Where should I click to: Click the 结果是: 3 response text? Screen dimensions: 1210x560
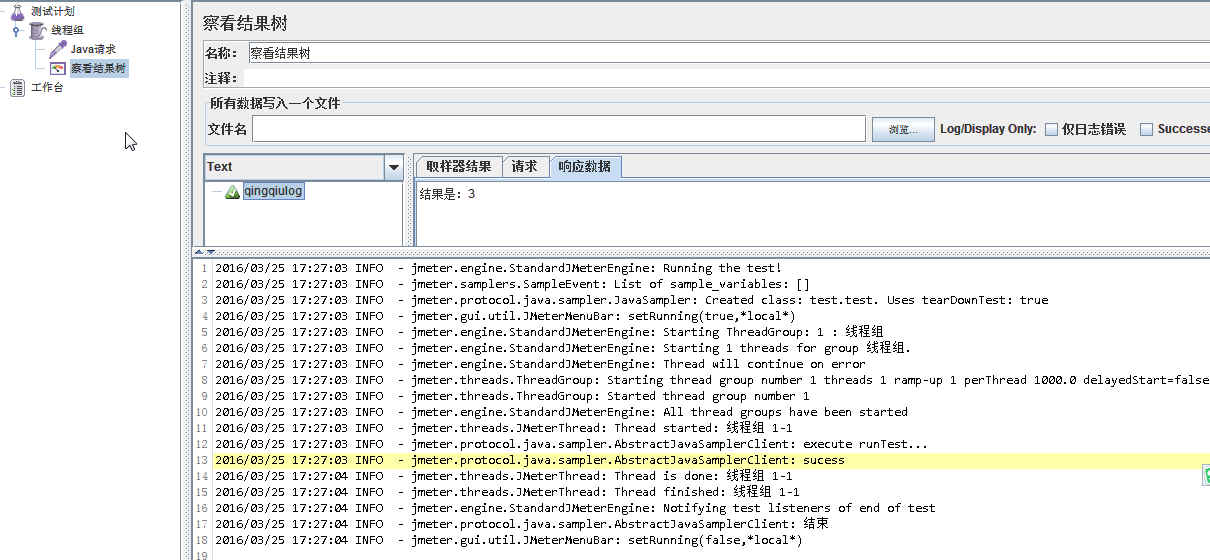447,194
